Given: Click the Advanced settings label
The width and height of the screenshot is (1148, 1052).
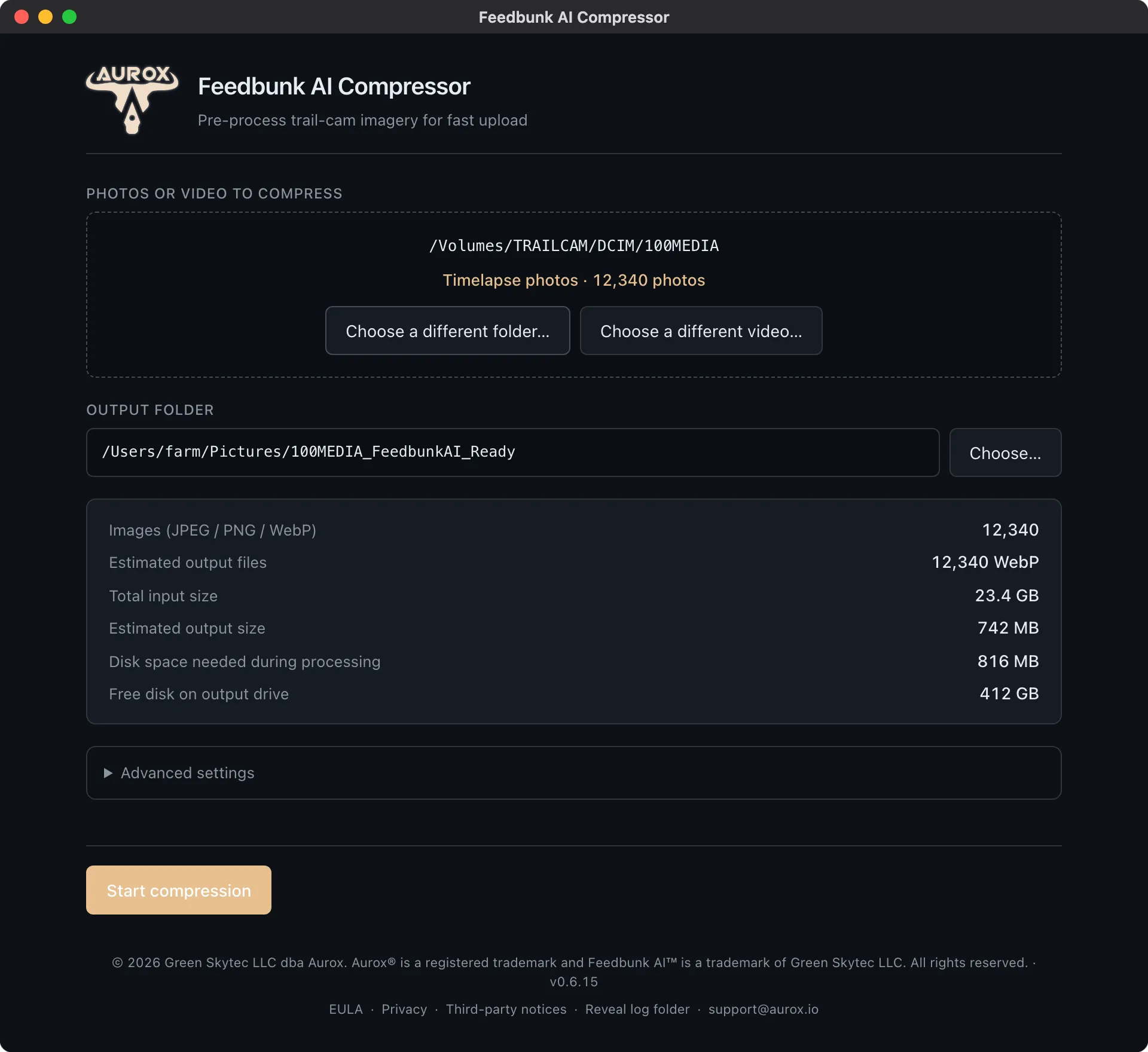Looking at the screenshot, I should [x=188, y=773].
